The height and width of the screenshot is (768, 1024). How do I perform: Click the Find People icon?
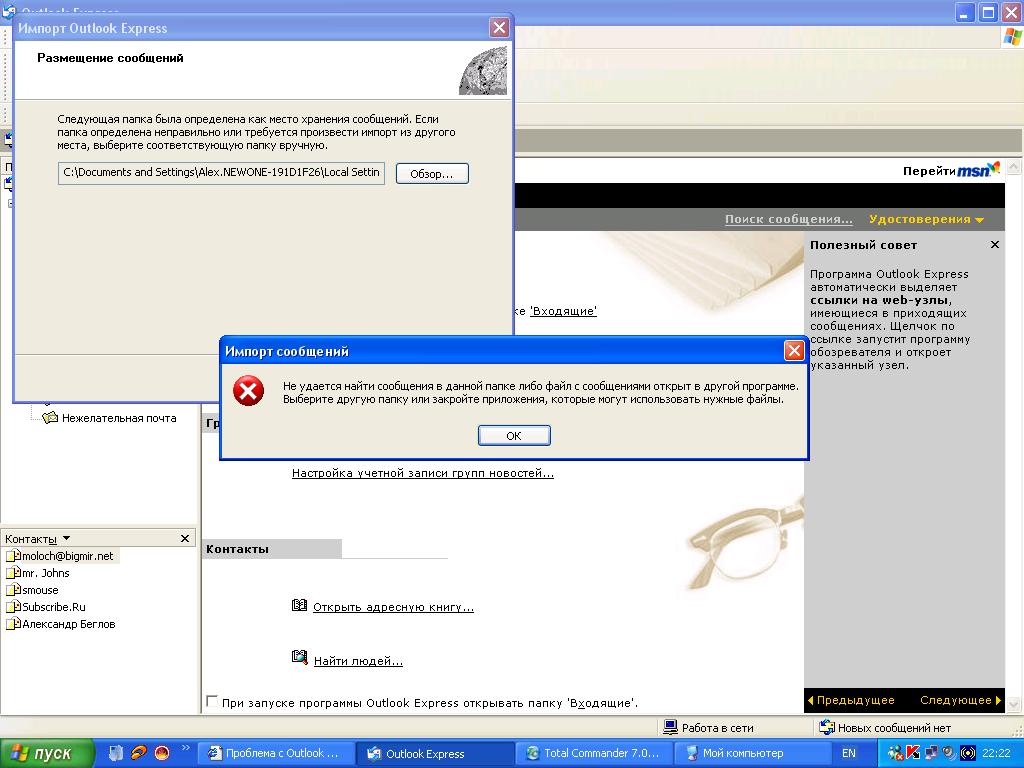(x=299, y=658)
